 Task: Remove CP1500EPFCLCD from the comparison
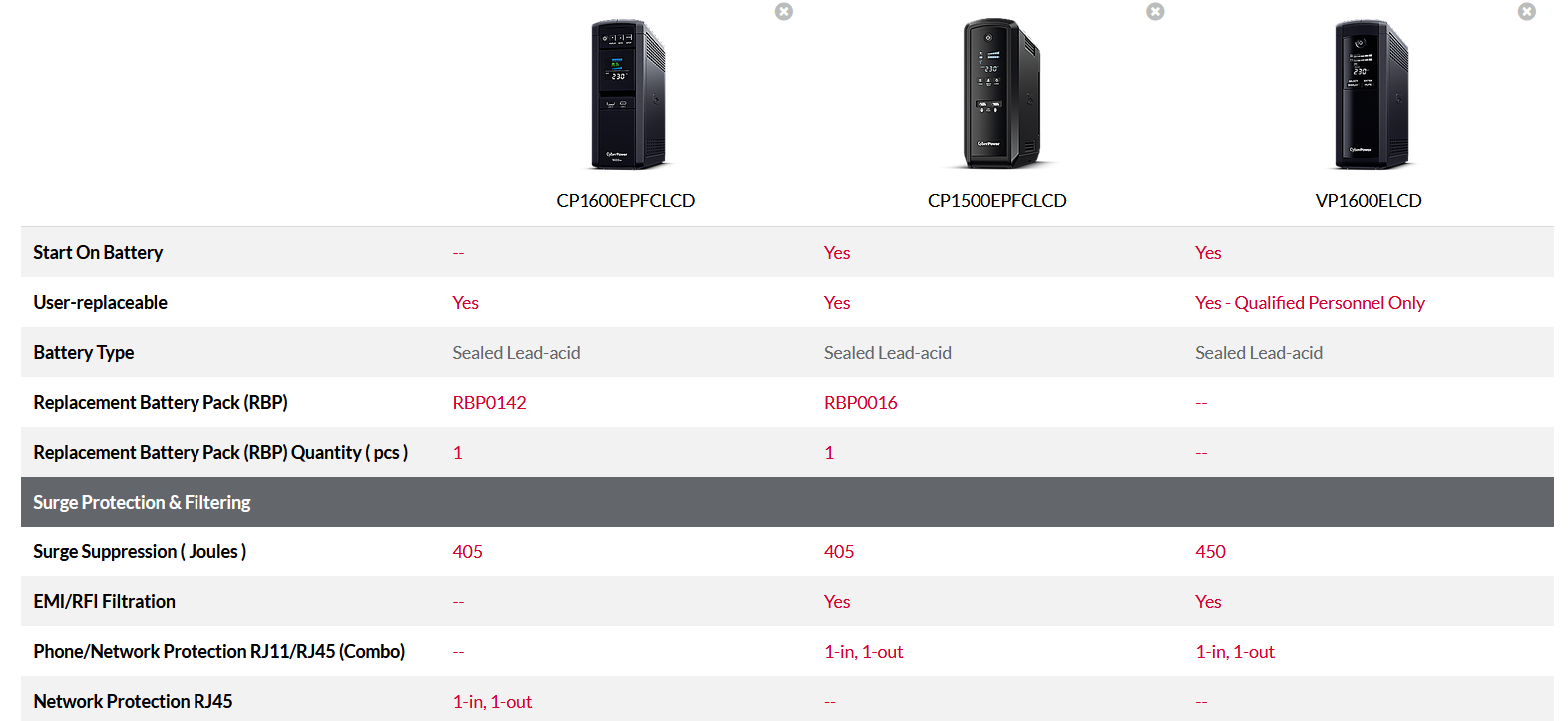point(1155,12)
